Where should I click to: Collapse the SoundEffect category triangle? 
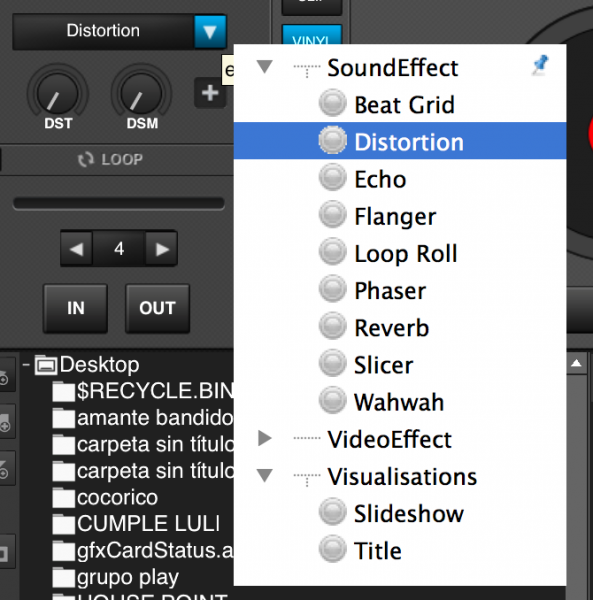(265, 67)
